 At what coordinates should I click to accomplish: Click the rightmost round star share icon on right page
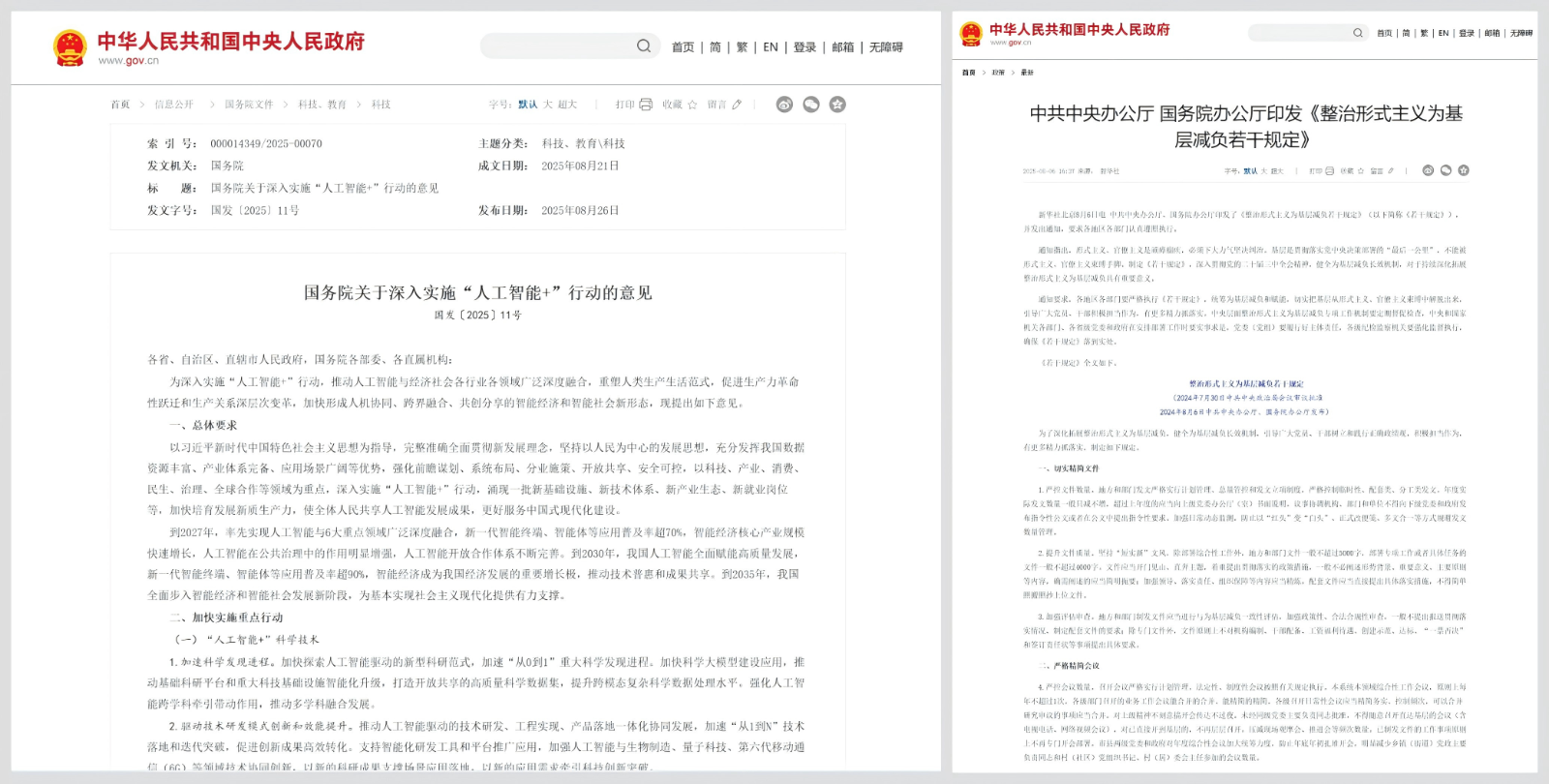[1463, 170]
